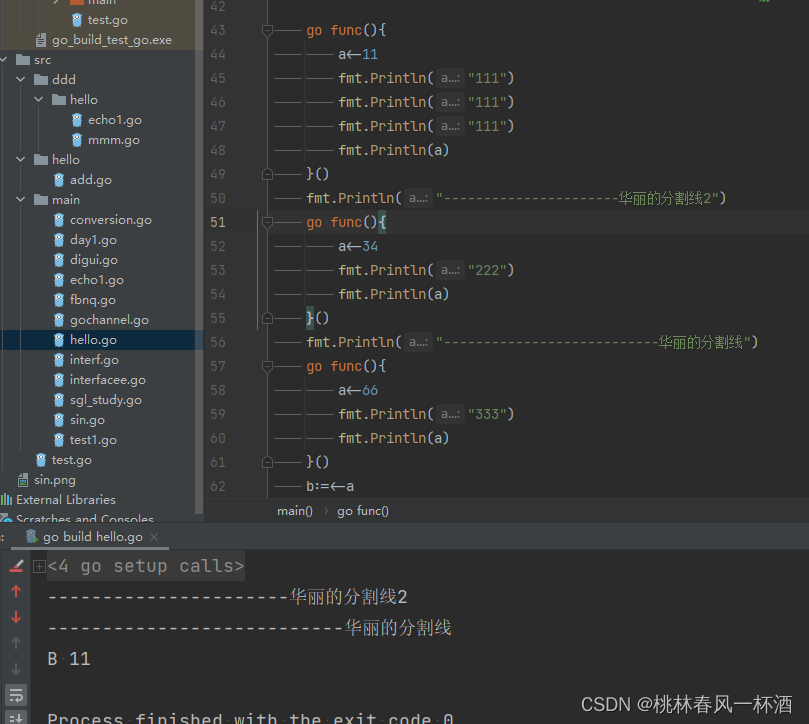Collapse the go func block at line 43
809x724 pixels.
[266, 30]
